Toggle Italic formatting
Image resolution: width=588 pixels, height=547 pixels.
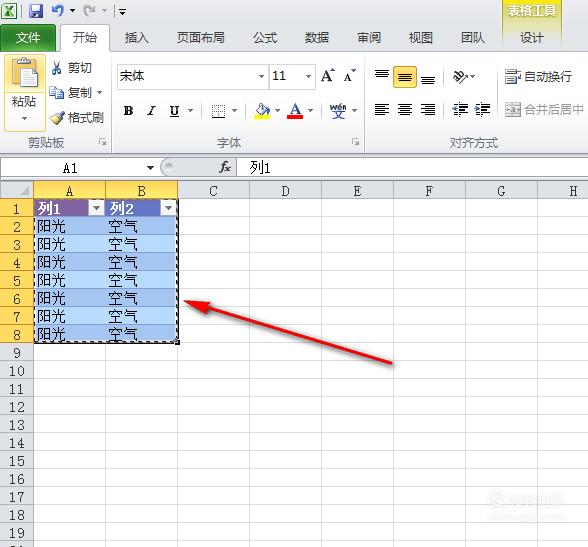(x=151, y=111)
